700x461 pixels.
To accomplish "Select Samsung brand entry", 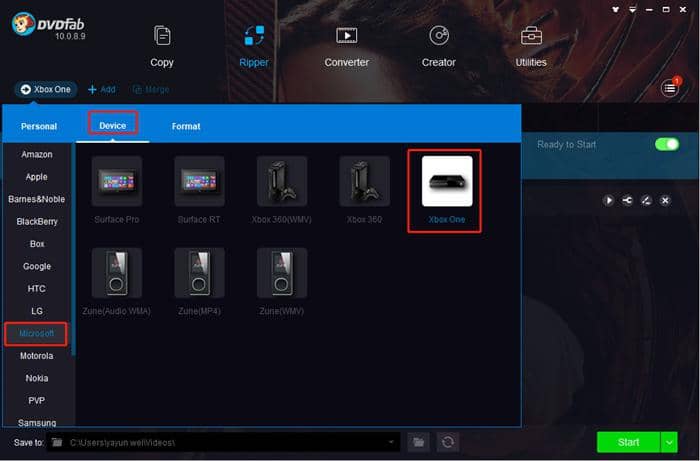I will tap(37, 422).
